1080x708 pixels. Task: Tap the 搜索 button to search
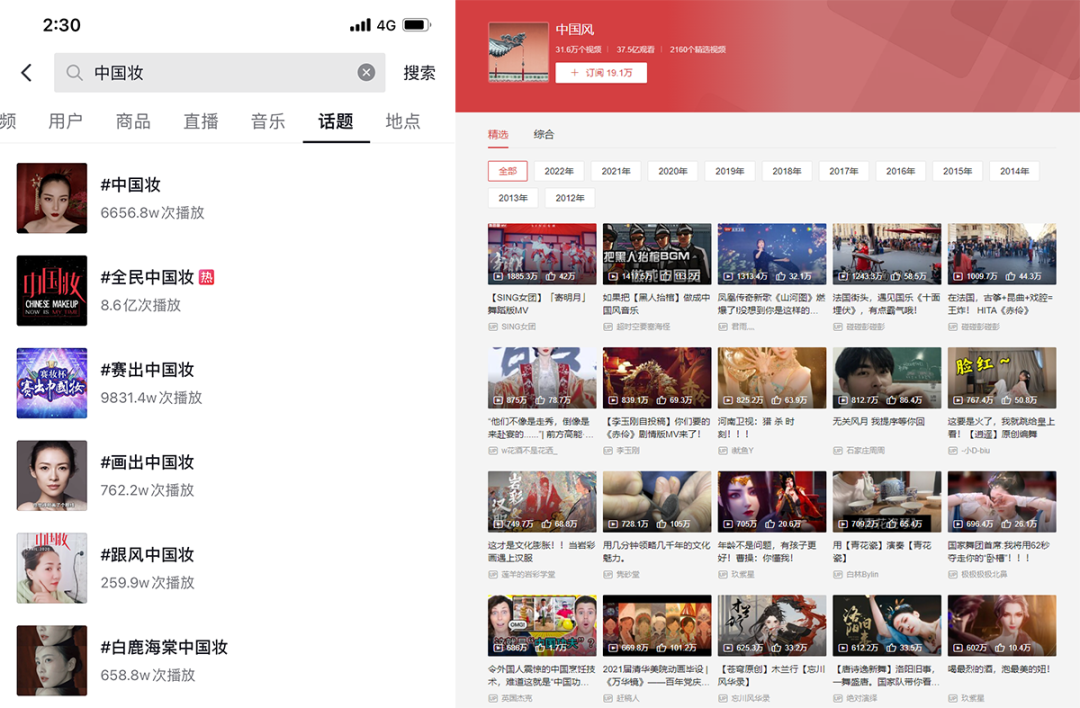(418, 72)
